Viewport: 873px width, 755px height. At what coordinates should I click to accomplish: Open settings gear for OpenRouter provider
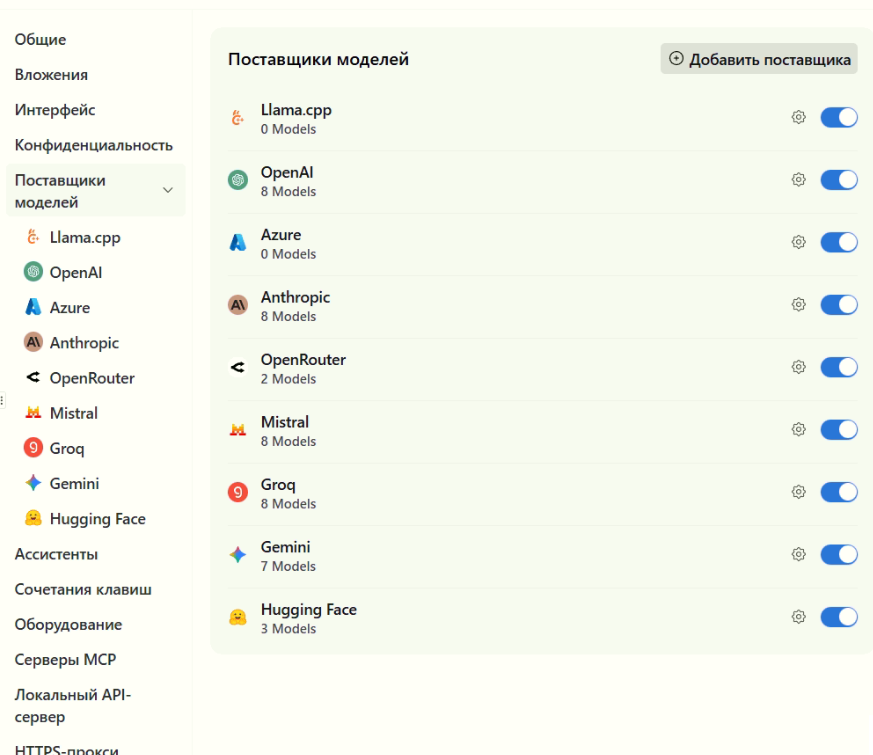pyautogui.click(x=798, y=366)
